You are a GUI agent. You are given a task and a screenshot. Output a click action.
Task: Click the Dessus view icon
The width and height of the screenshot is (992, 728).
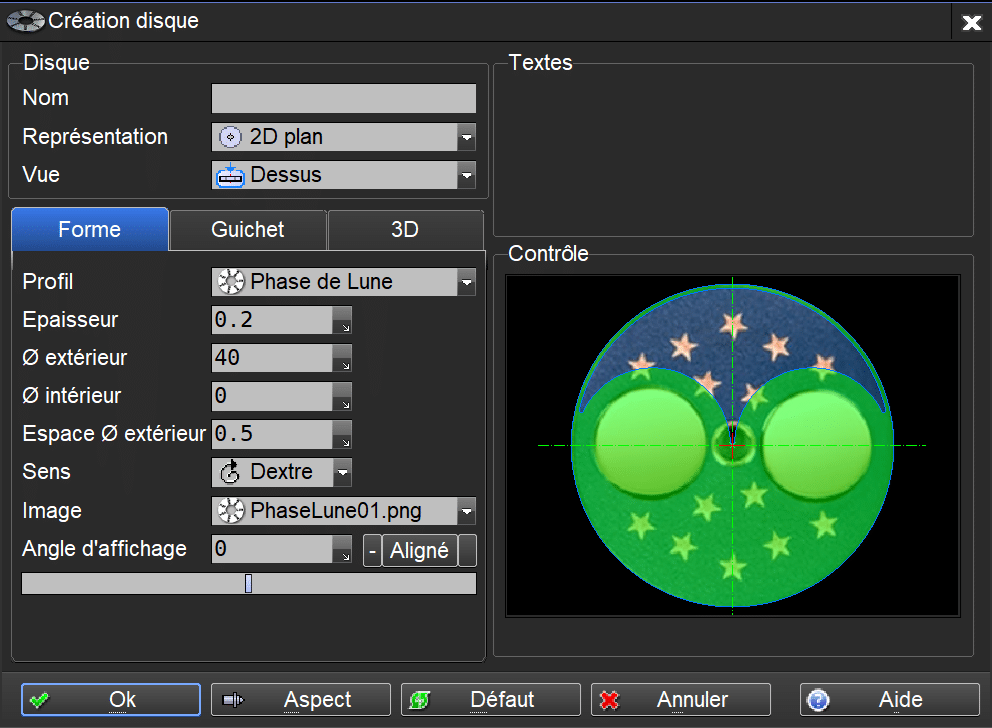pos(230,175)
